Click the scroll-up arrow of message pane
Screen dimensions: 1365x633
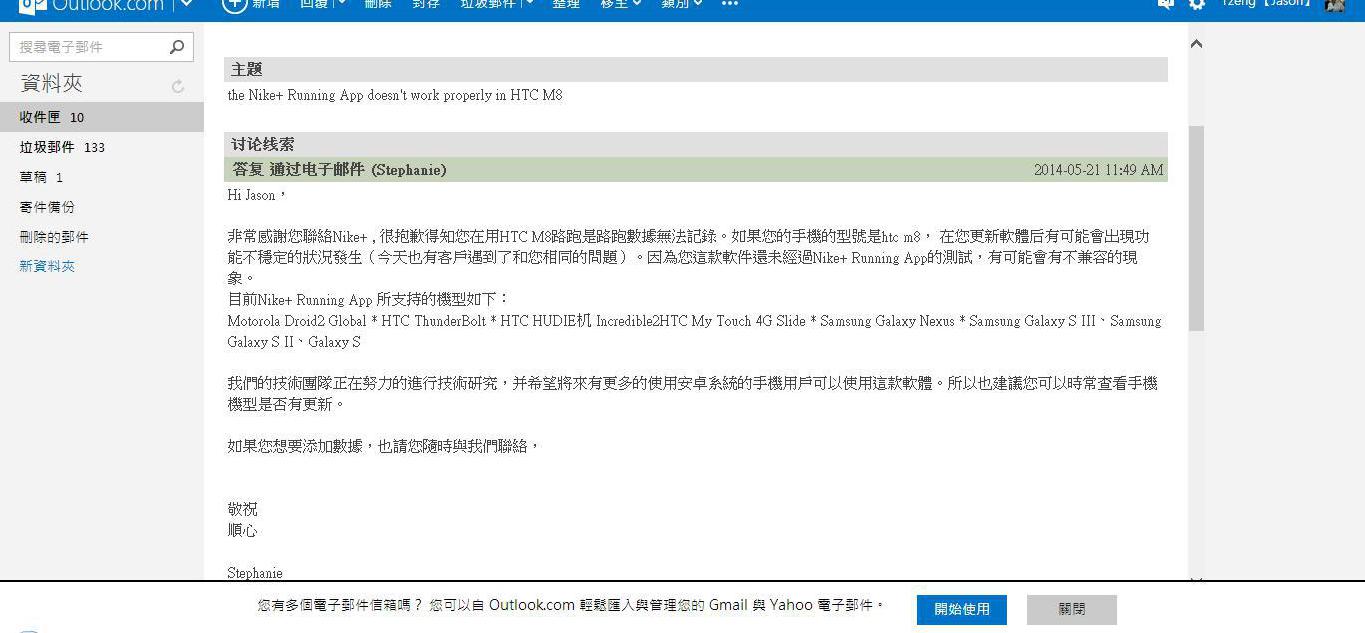tap(1196, 43)
